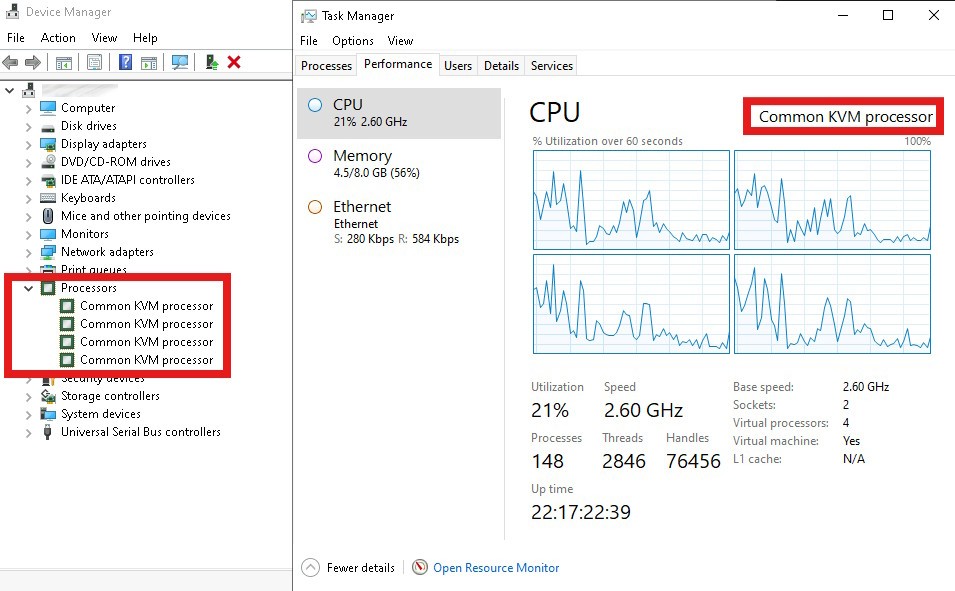Viewport: 955px width, 591px height.
Task: Click the red X Uninstall device icon
Action: (234, 62)
